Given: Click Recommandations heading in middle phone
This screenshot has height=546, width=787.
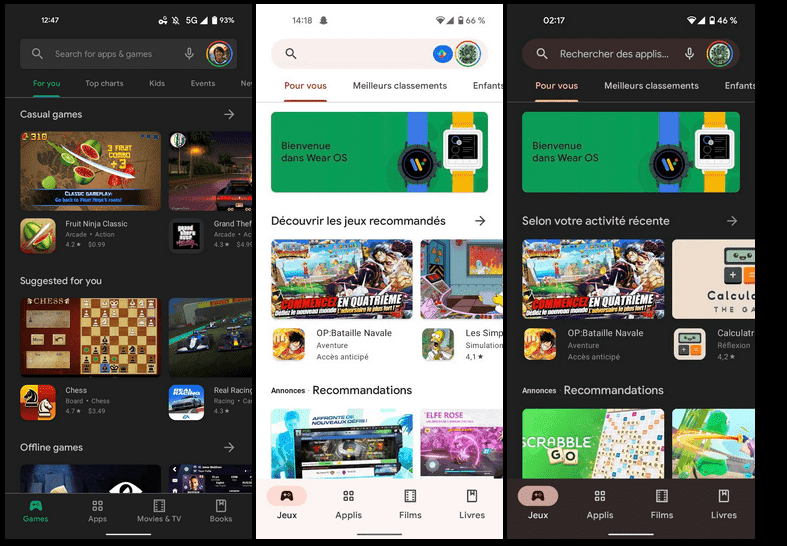Looking at the screenshot, I should pos(362,390).
